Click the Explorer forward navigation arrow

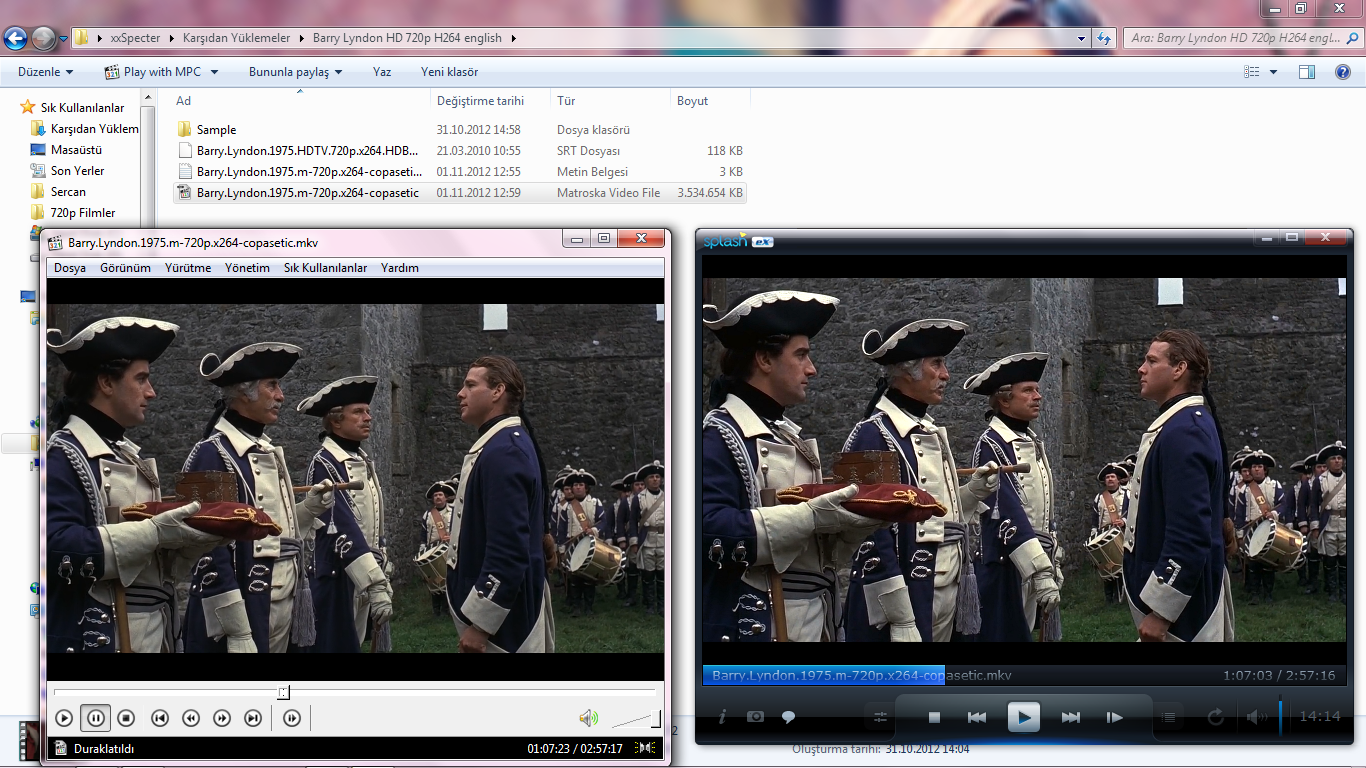(x=43, y=39)
